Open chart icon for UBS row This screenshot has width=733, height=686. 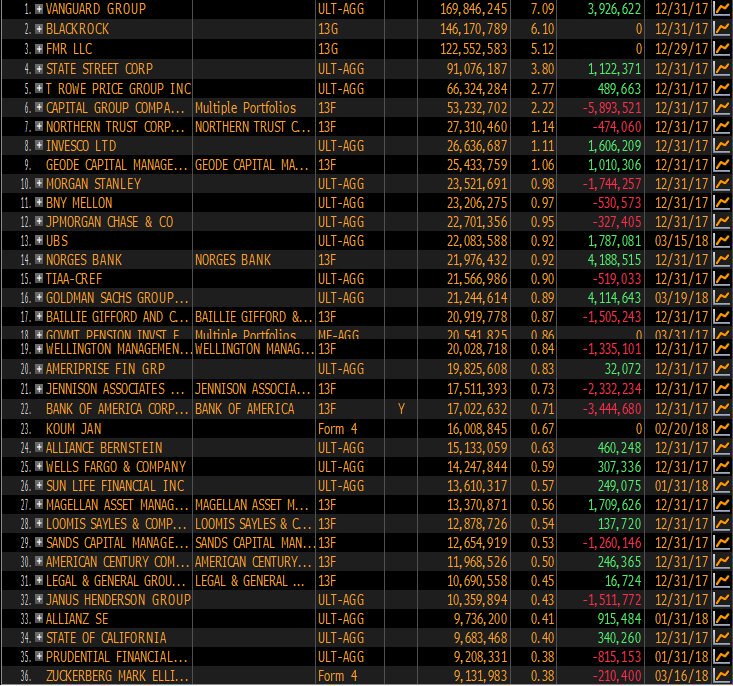722,241
